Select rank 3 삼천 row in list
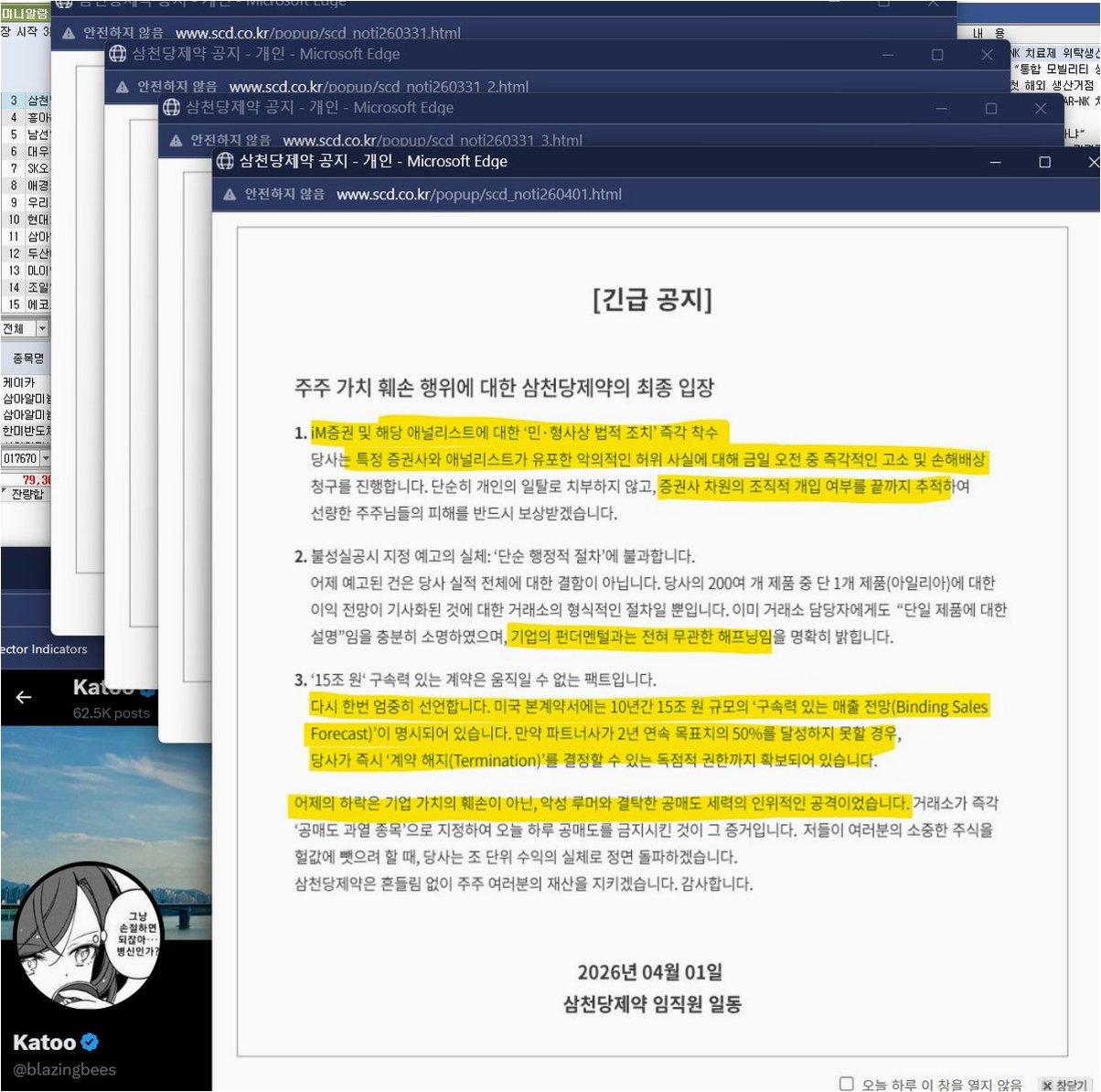 point(26,101)
